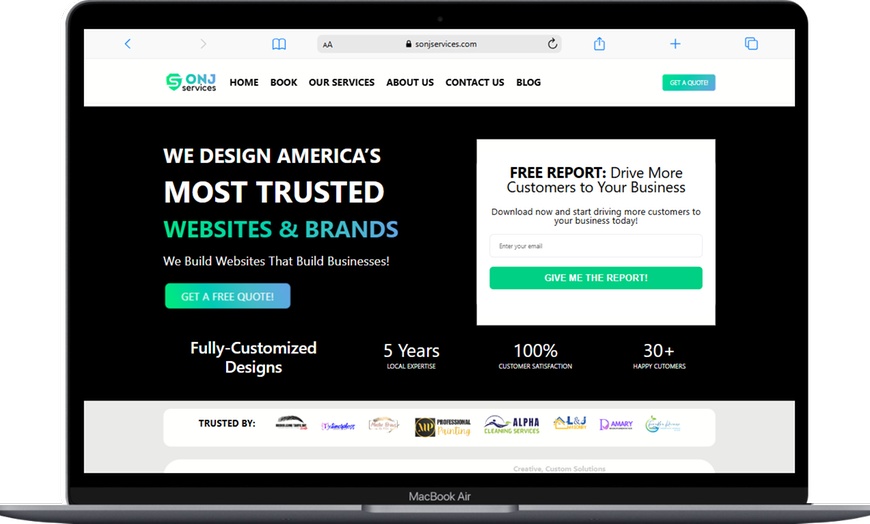Go to the HOME menu item
The height and width of the screenshot is (524, 870).
[244, 82]
